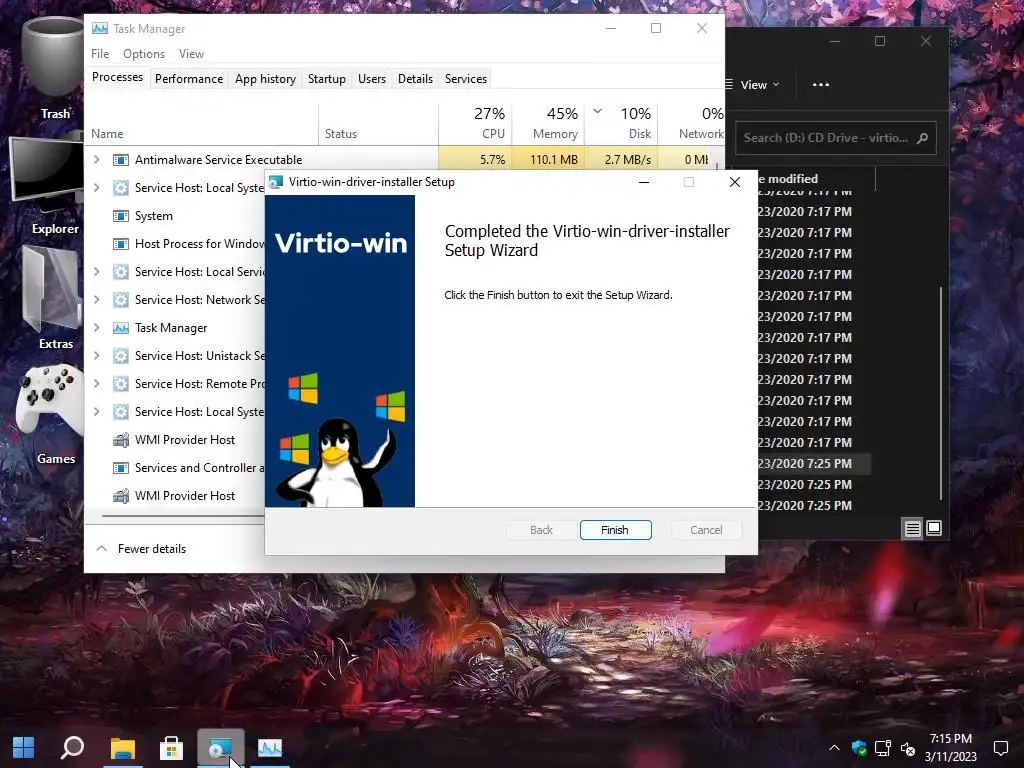Click the System process icon
1024x768 pixels.
click(x=120, y=216)
